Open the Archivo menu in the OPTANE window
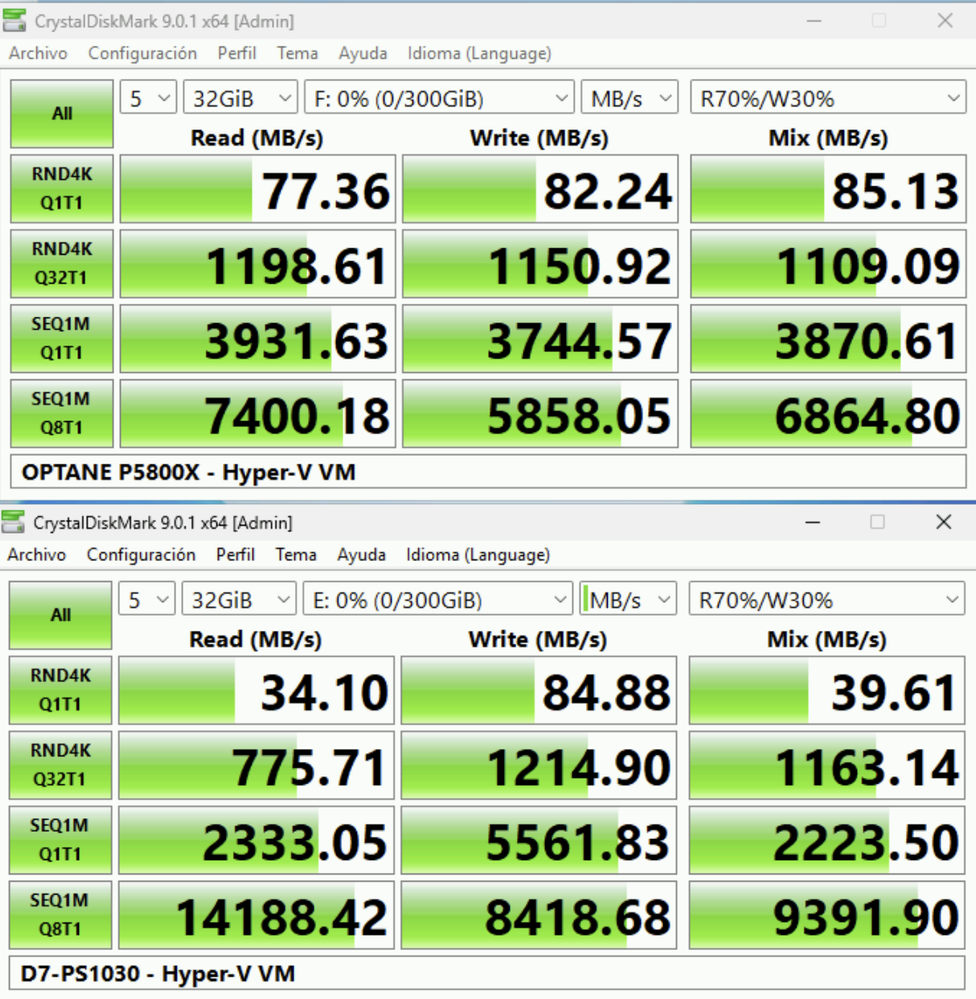 38,54
